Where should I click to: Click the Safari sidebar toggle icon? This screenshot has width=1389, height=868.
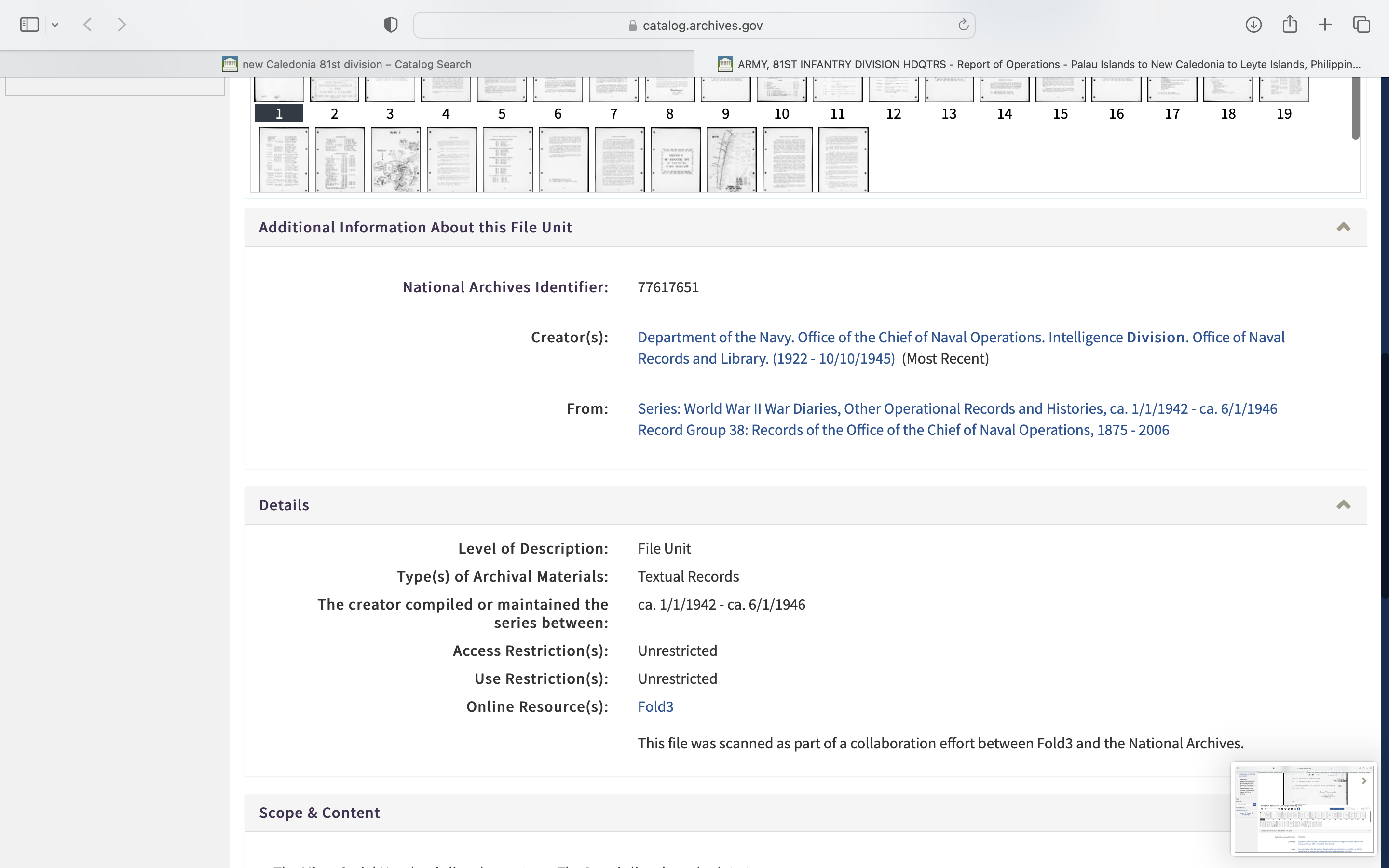click(29, 25)
